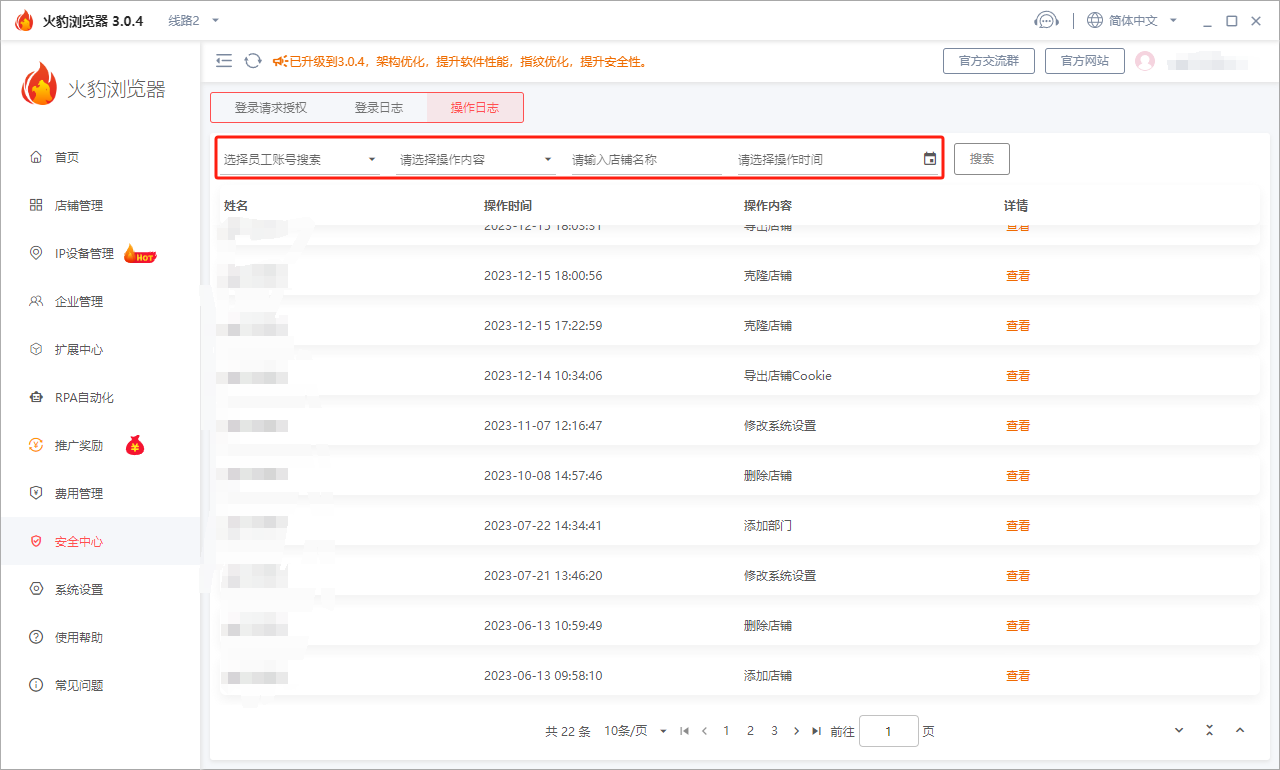Image resolution: width=1280 pixels, height=770 pixels.
Task: Jump to the last page of results
Action: tap(817, 731)
